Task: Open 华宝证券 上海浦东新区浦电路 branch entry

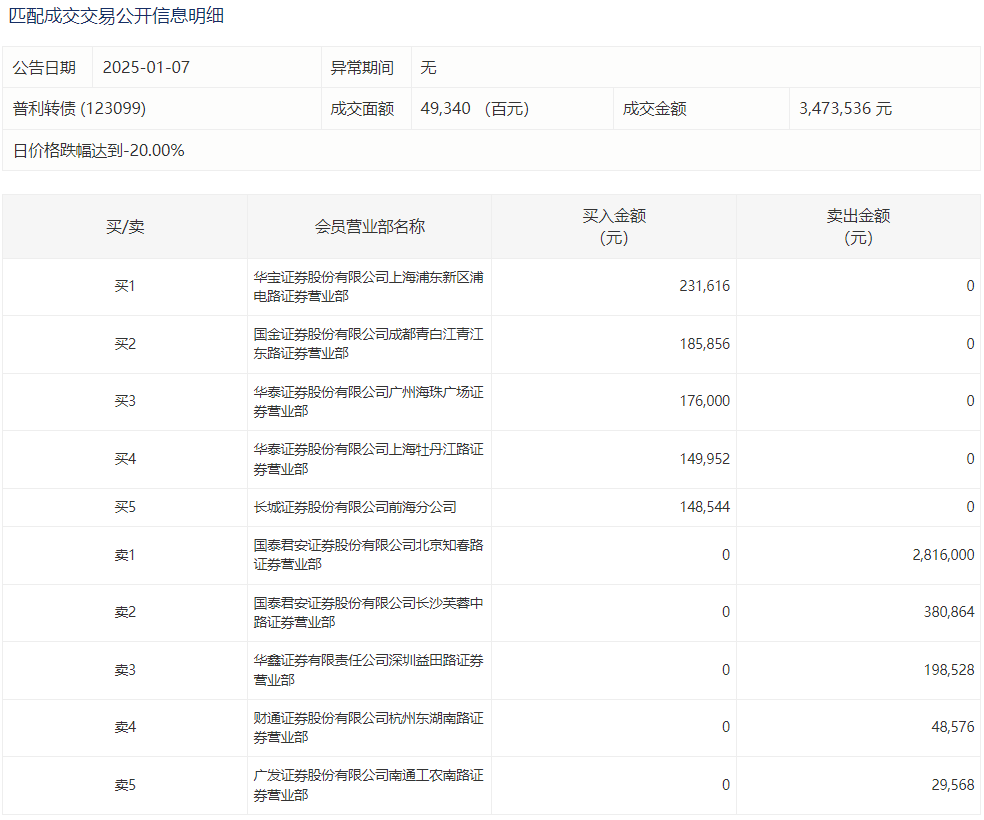Action: coord(368,286)
